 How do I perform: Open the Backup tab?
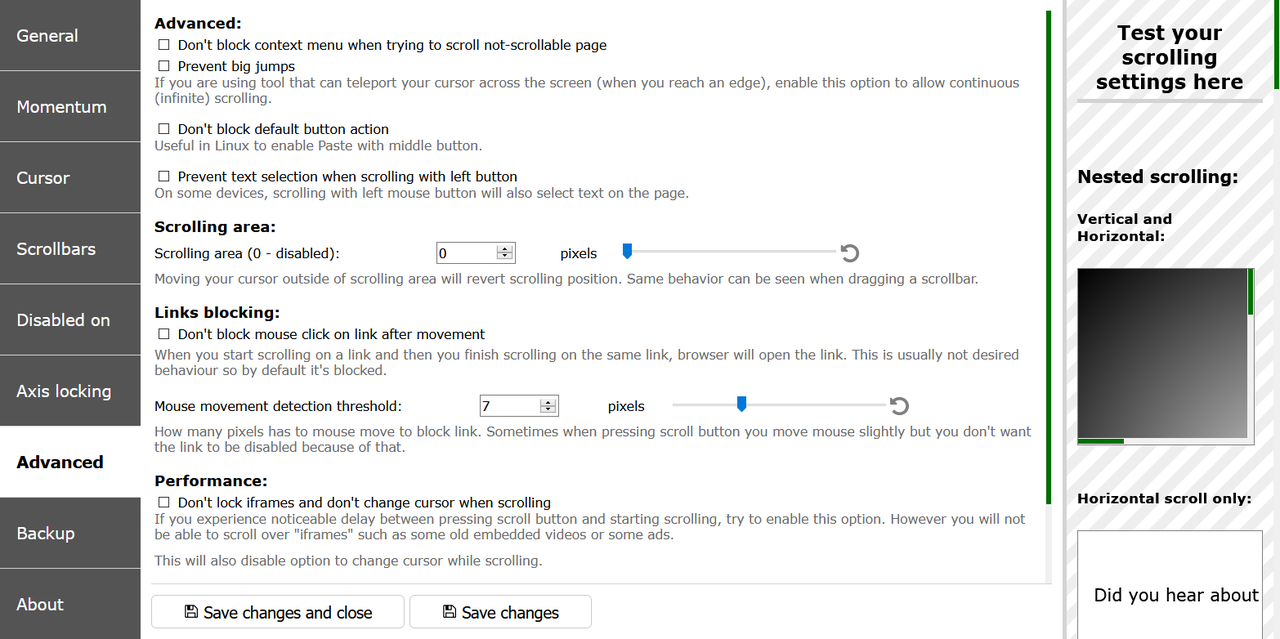pyautogui.click(x=70, y=532)
